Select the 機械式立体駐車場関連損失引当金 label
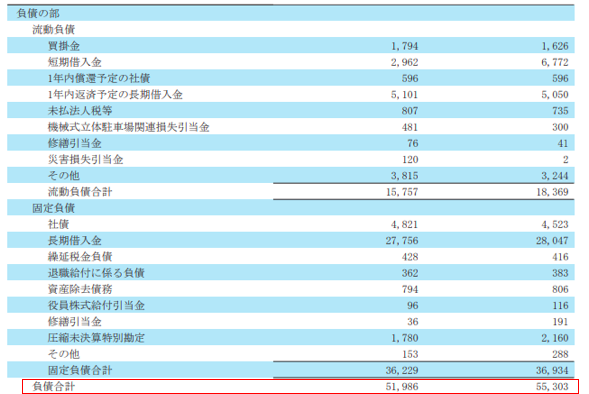589x394 pixels. point(128,127)
